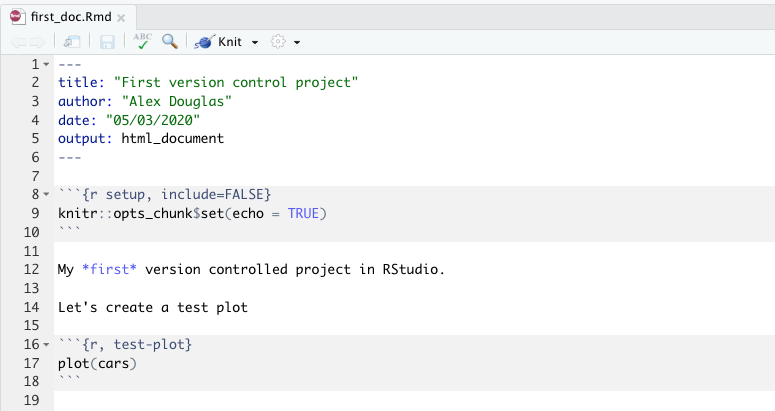Viewport: 775px width, 411px height.
Task: Click the gear settings icon
Action: [279, 42]
